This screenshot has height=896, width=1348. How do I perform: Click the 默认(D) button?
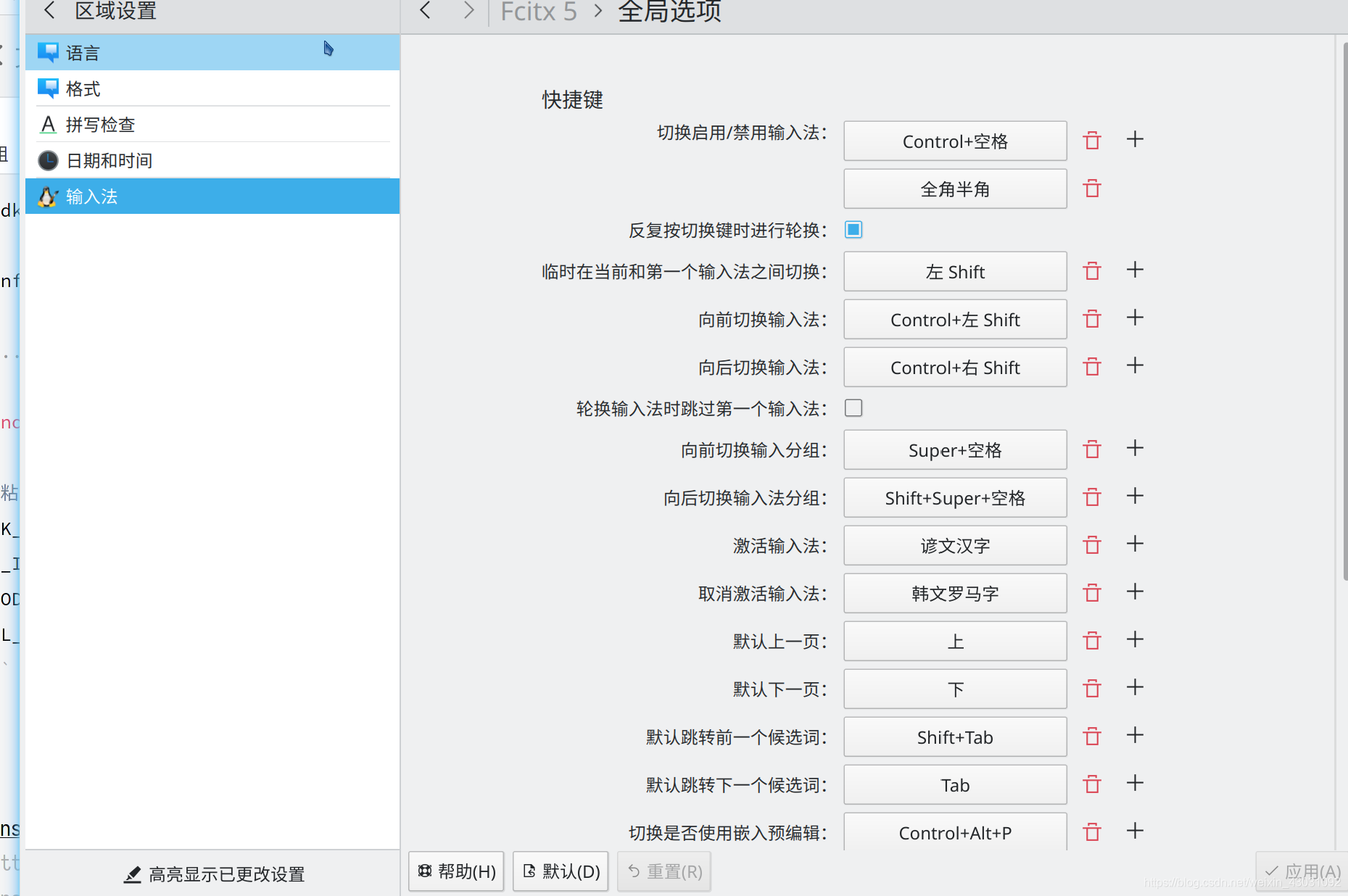tap(561, 871)
